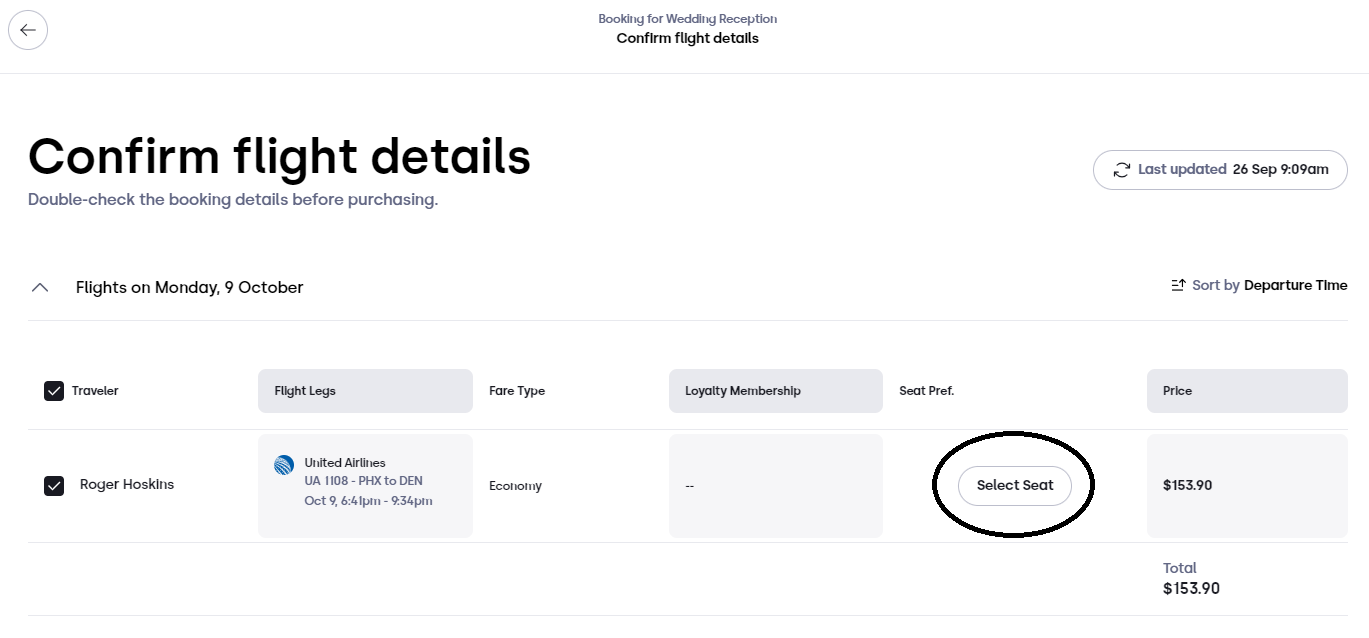The width and height of the screenshot is (1369, 638).
Task: Click the Flight Legs column header
Action: coord(365,391)
